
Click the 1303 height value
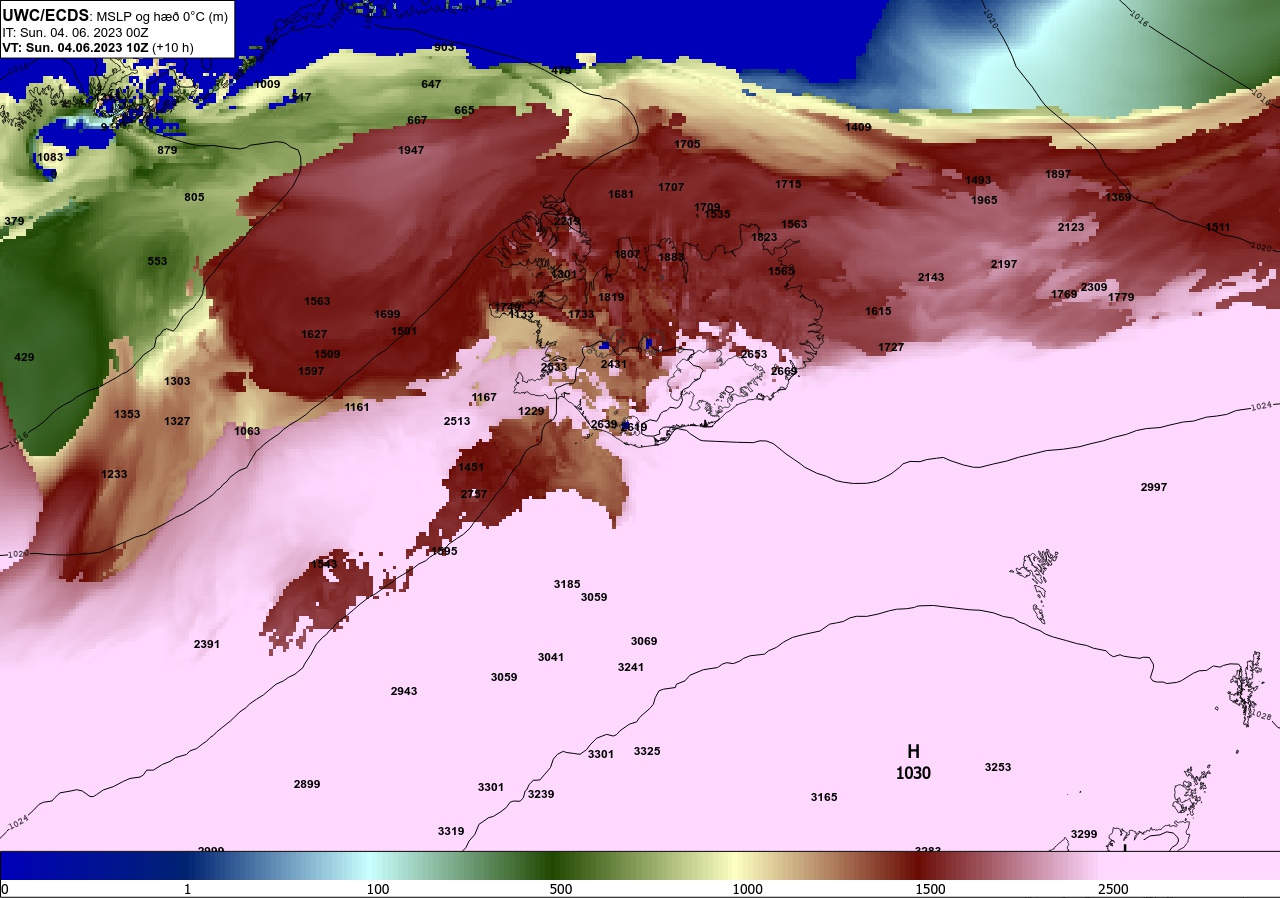point(177,381)
